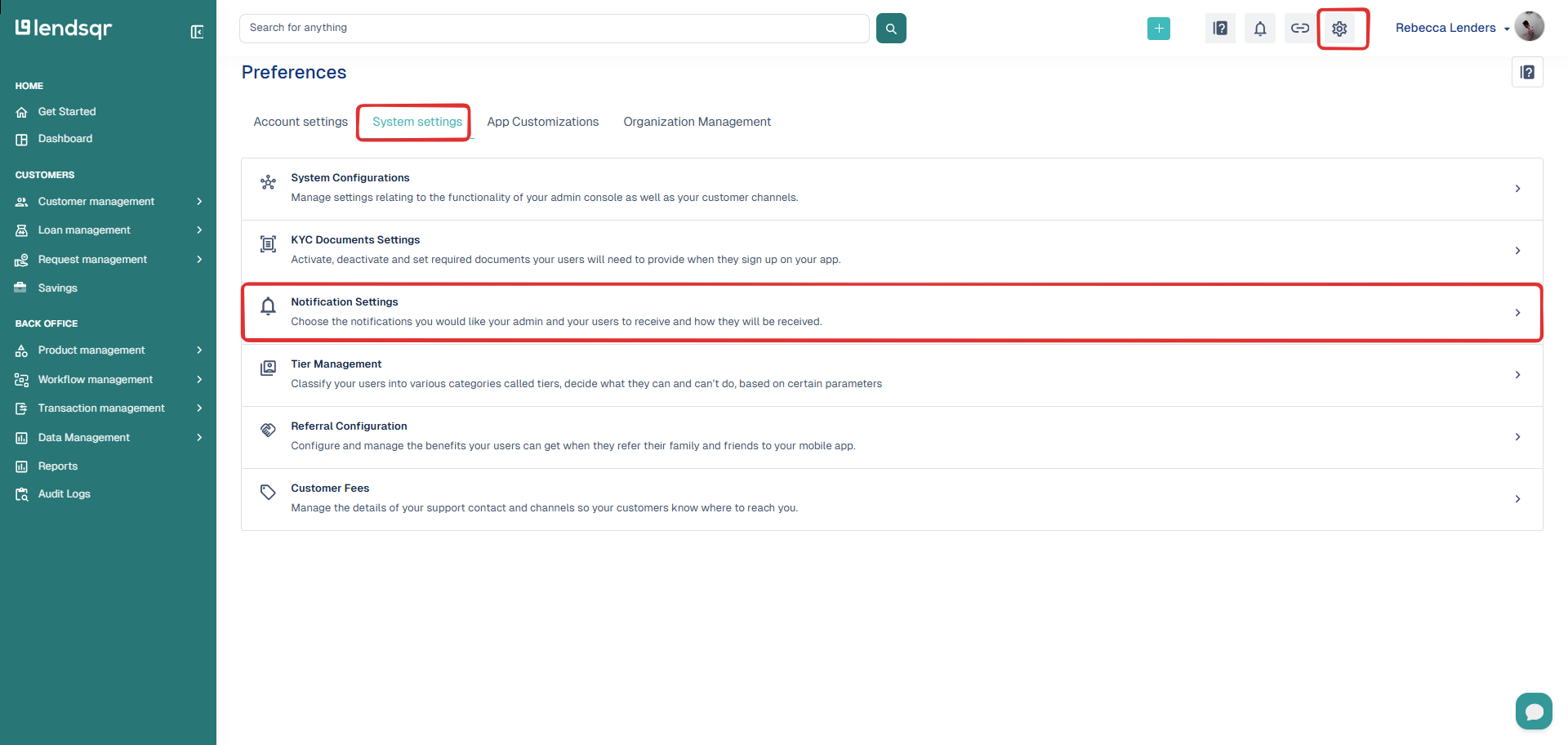Focus the 'Search for anything' field
Viewport: 1568px width, 745px height.
(555, 29)
